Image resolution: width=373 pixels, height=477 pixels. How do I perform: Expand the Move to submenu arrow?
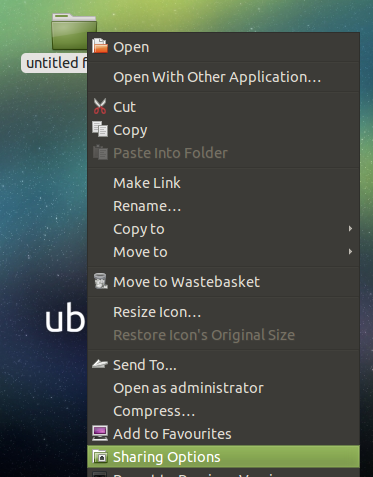350,252
